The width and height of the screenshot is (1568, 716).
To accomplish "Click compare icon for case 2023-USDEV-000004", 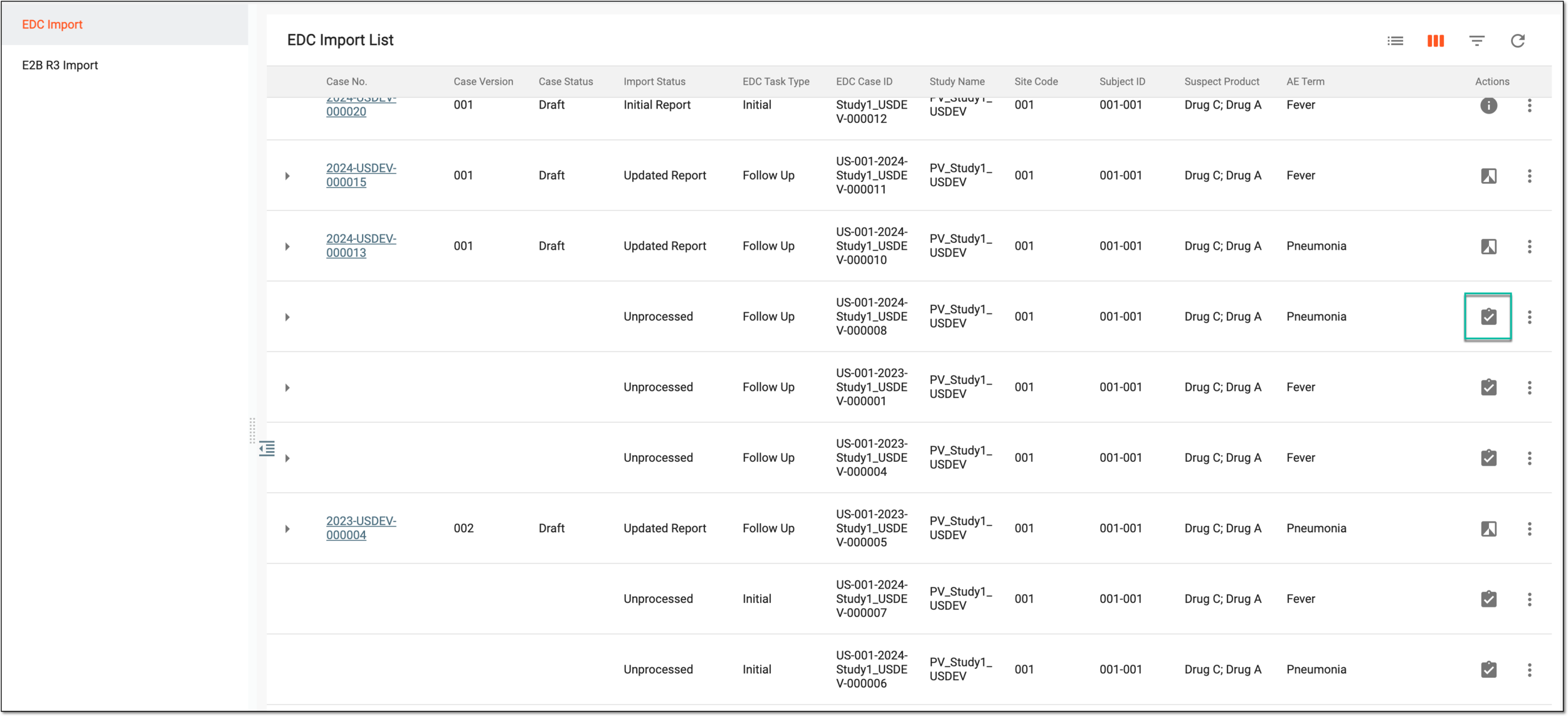I will coord(1488,529).
